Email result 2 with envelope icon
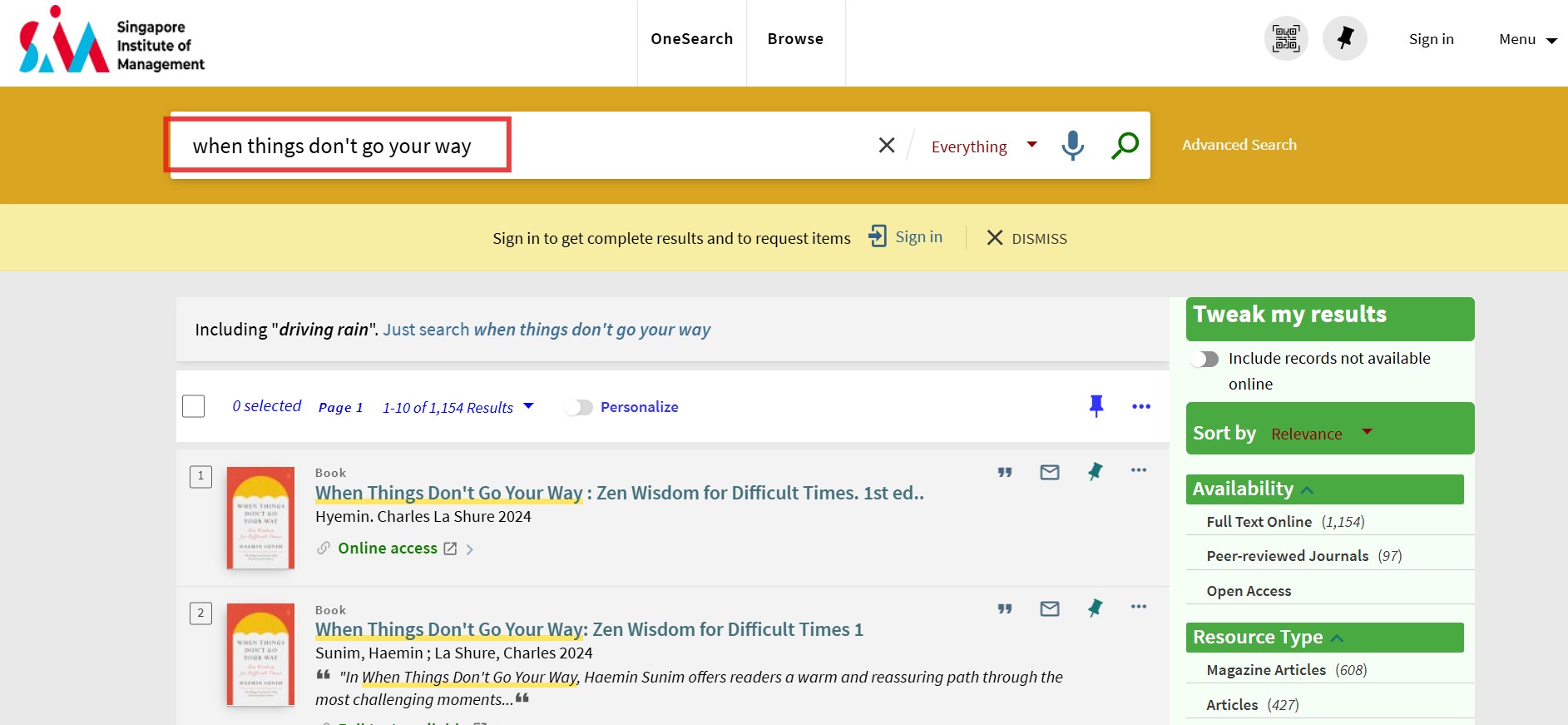Viewport: 1568px width, 725px height. click(x=1050, y=608)
